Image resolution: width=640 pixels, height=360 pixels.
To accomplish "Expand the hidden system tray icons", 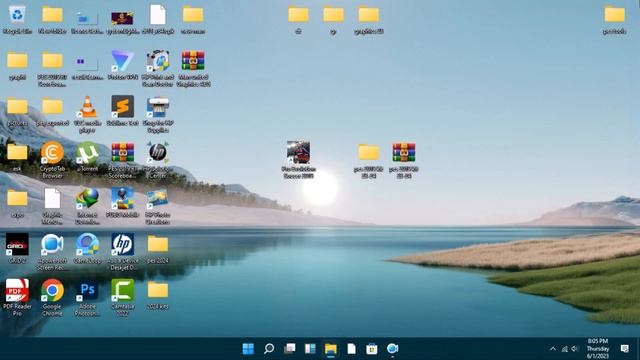I will coord(553,349).
